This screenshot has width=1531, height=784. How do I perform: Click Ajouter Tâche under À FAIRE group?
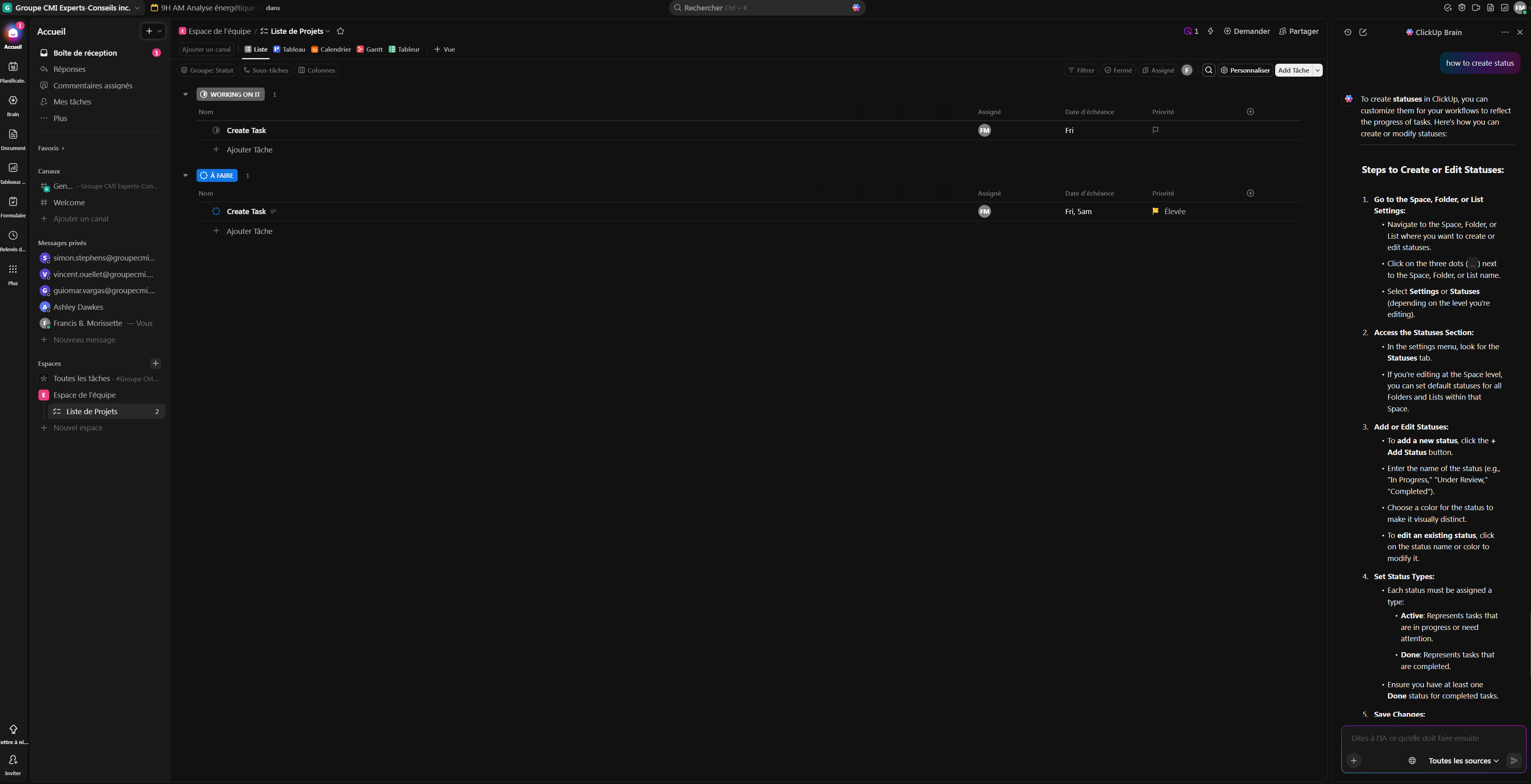(x=249, y=231)
